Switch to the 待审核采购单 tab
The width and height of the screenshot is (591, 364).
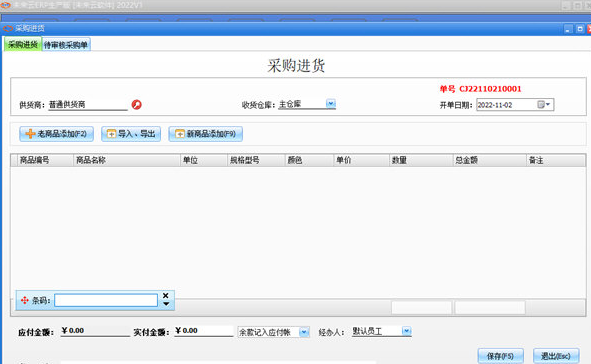click(x=66, y=45)
